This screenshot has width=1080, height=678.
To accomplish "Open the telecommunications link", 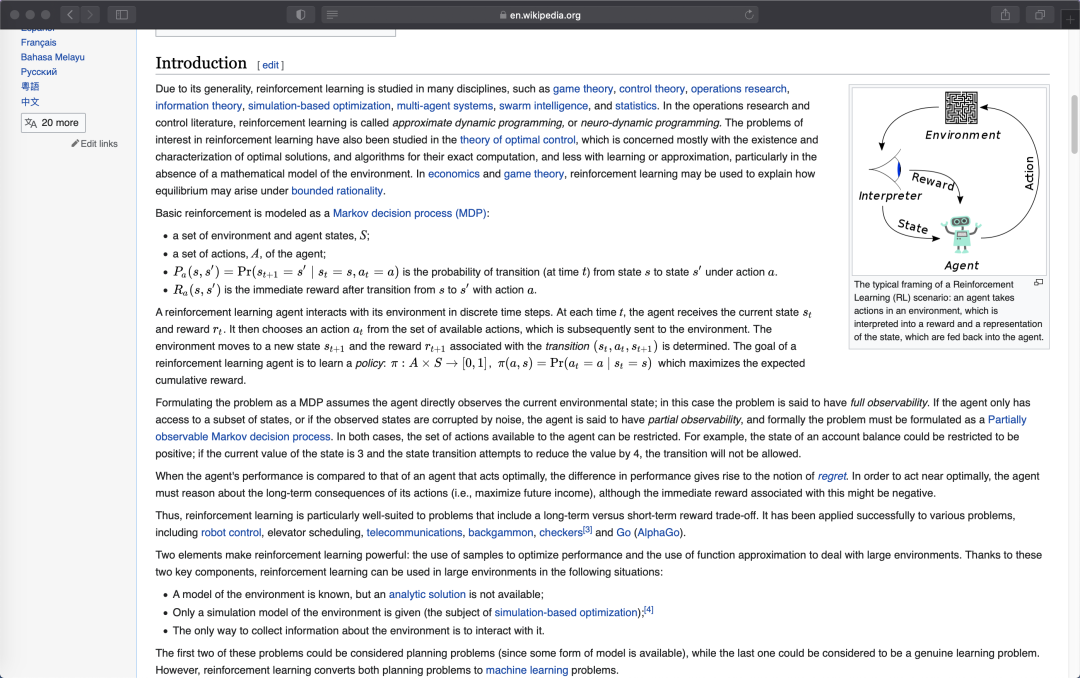I will (x=414, y=533).
